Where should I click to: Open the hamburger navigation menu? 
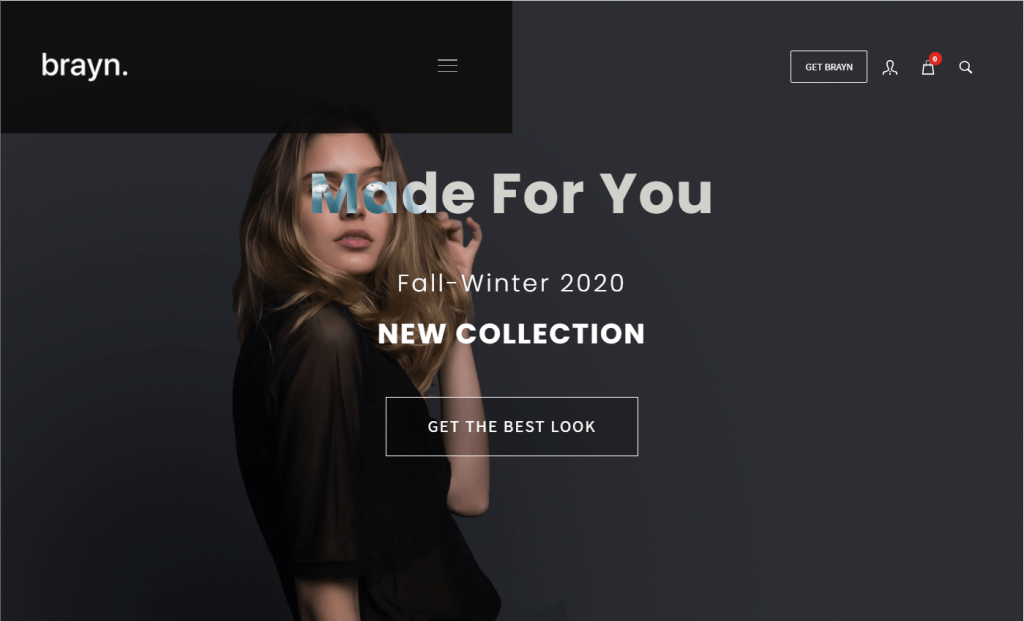pyautogui.click(x=447, y=65)
